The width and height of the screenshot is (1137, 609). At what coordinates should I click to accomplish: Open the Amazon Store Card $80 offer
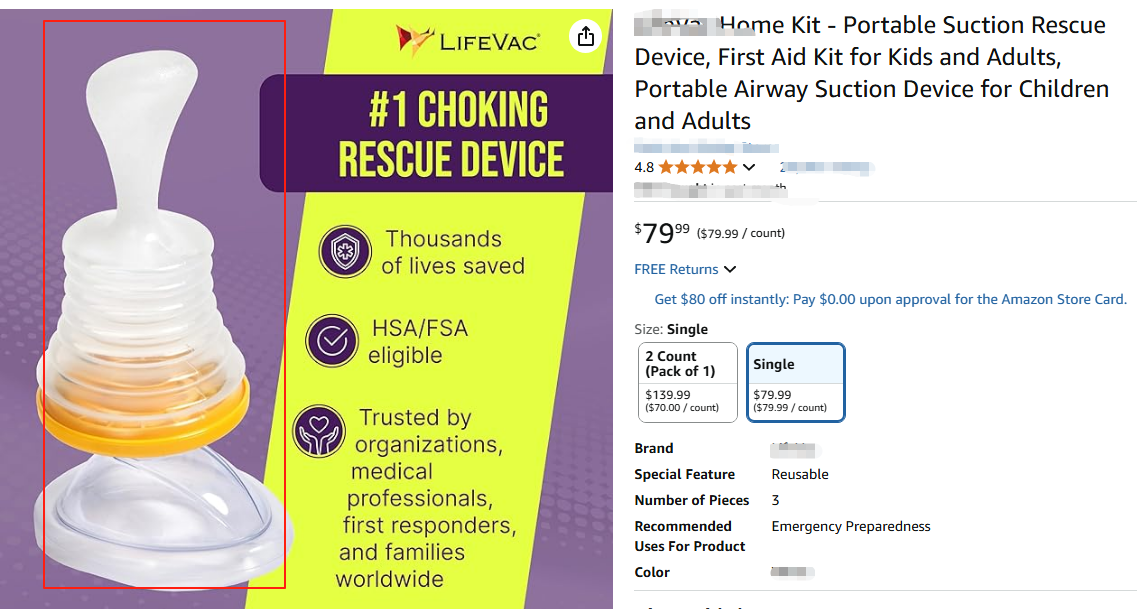click(890, 299)
